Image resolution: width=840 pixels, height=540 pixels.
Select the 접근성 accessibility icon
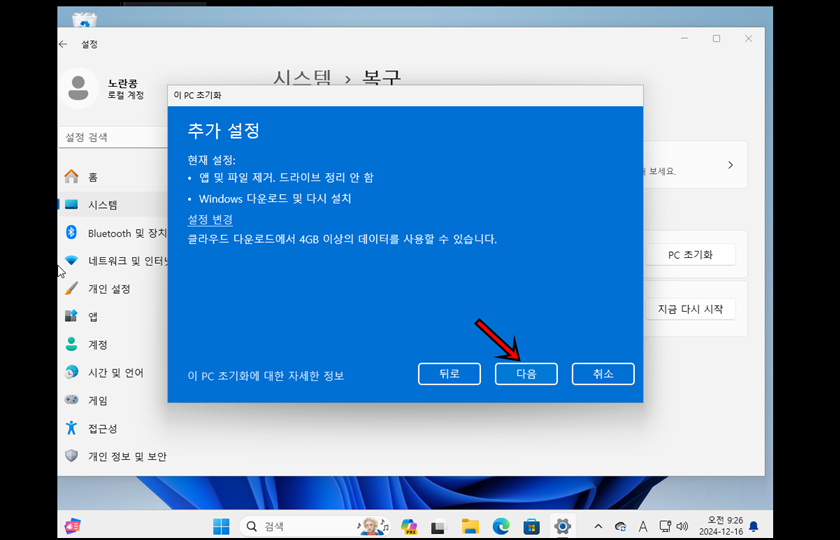click(x=71, y=428)
